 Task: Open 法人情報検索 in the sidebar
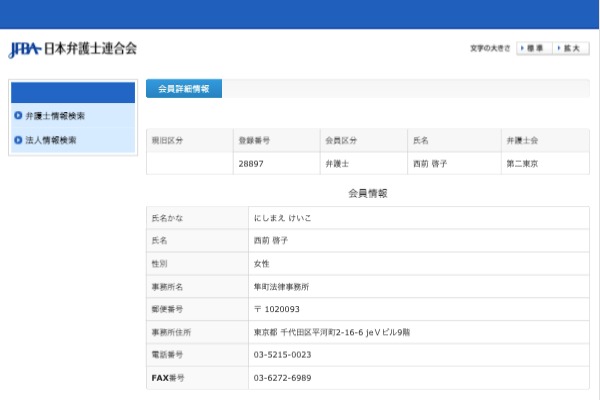(51, 140)
